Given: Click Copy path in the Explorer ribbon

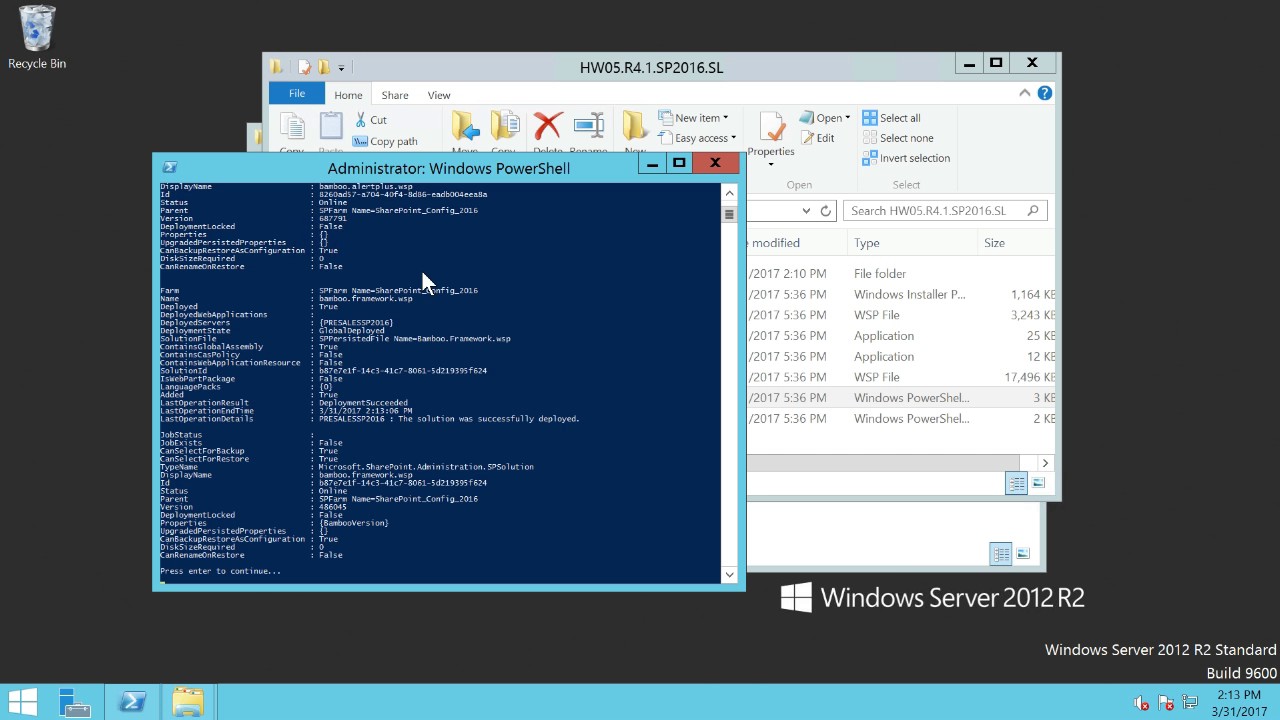Looking at the screenshot, I should pyautogui.click(x=385, y=141).
